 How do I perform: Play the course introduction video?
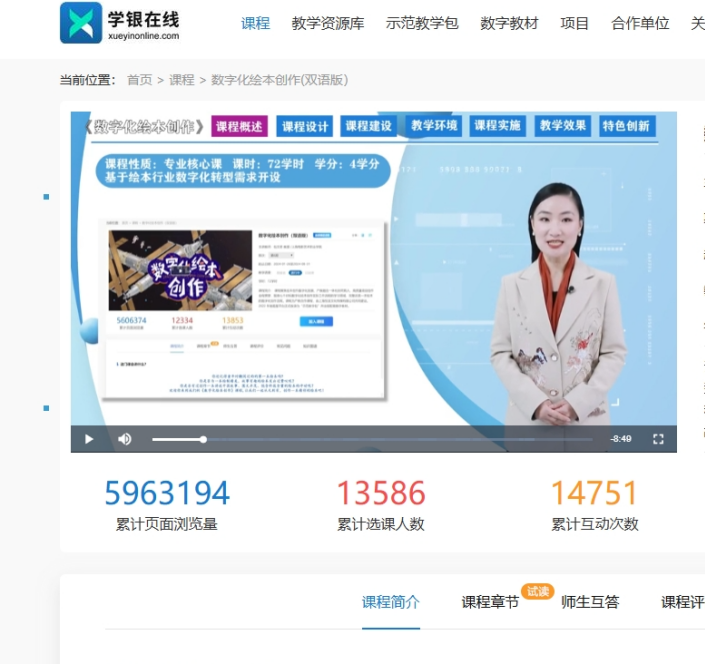[89, 439]
